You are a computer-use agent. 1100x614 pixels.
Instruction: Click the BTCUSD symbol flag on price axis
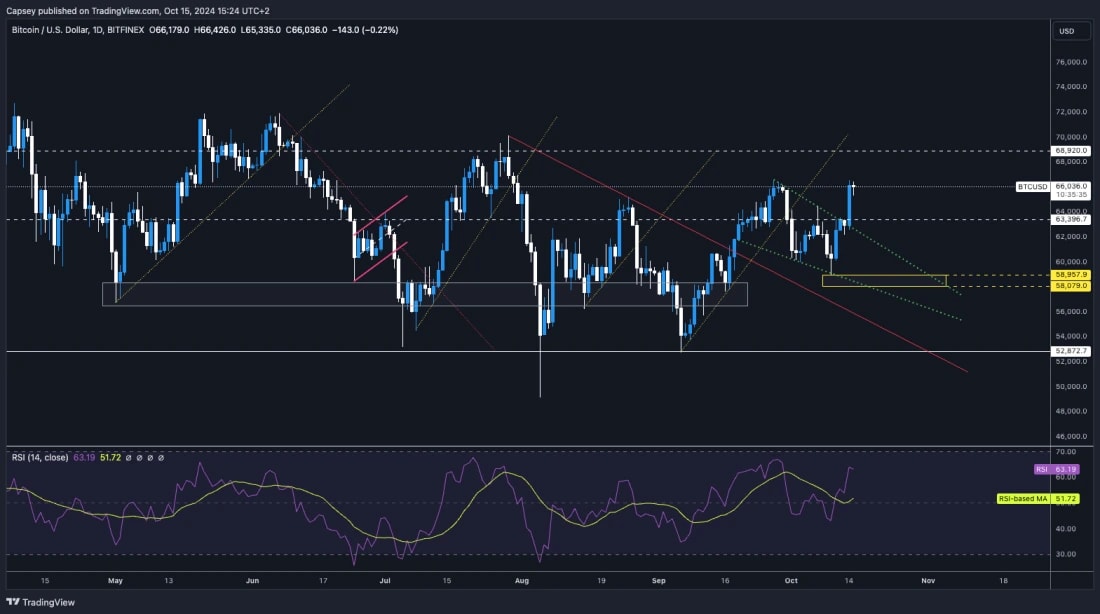(1034, 186)
